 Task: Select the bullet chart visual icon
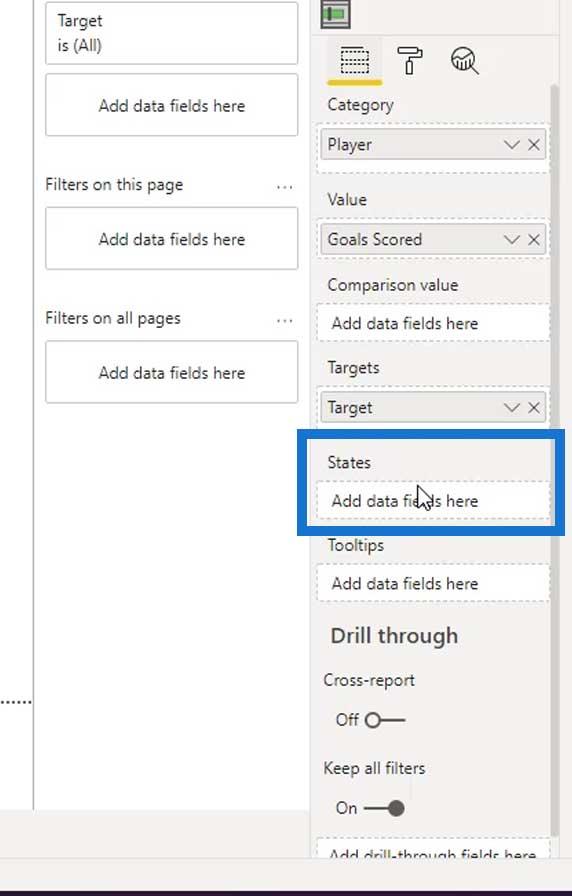335,14
